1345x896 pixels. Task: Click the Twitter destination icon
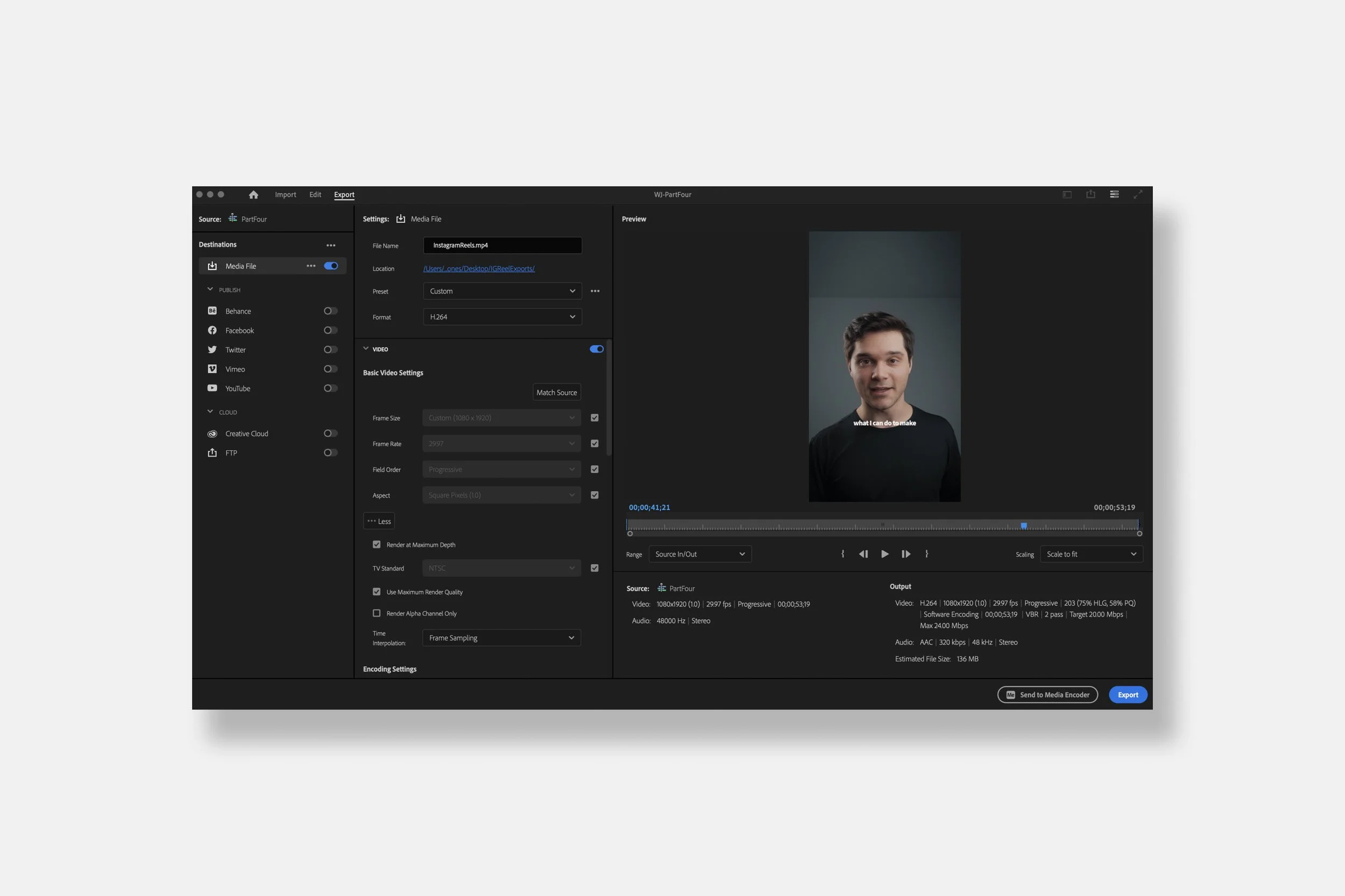tap(212, 349)
